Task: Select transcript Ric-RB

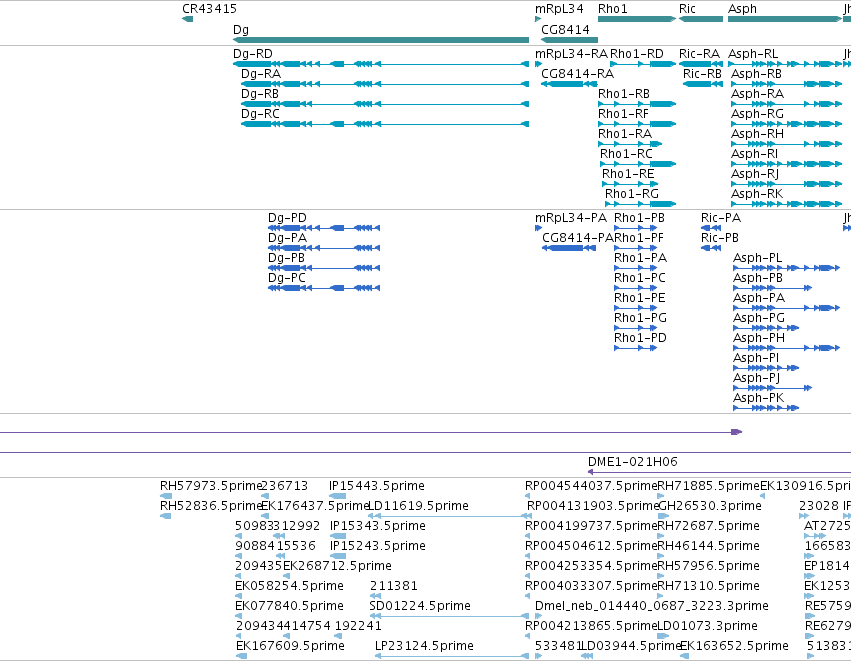Action: (703, 84)
